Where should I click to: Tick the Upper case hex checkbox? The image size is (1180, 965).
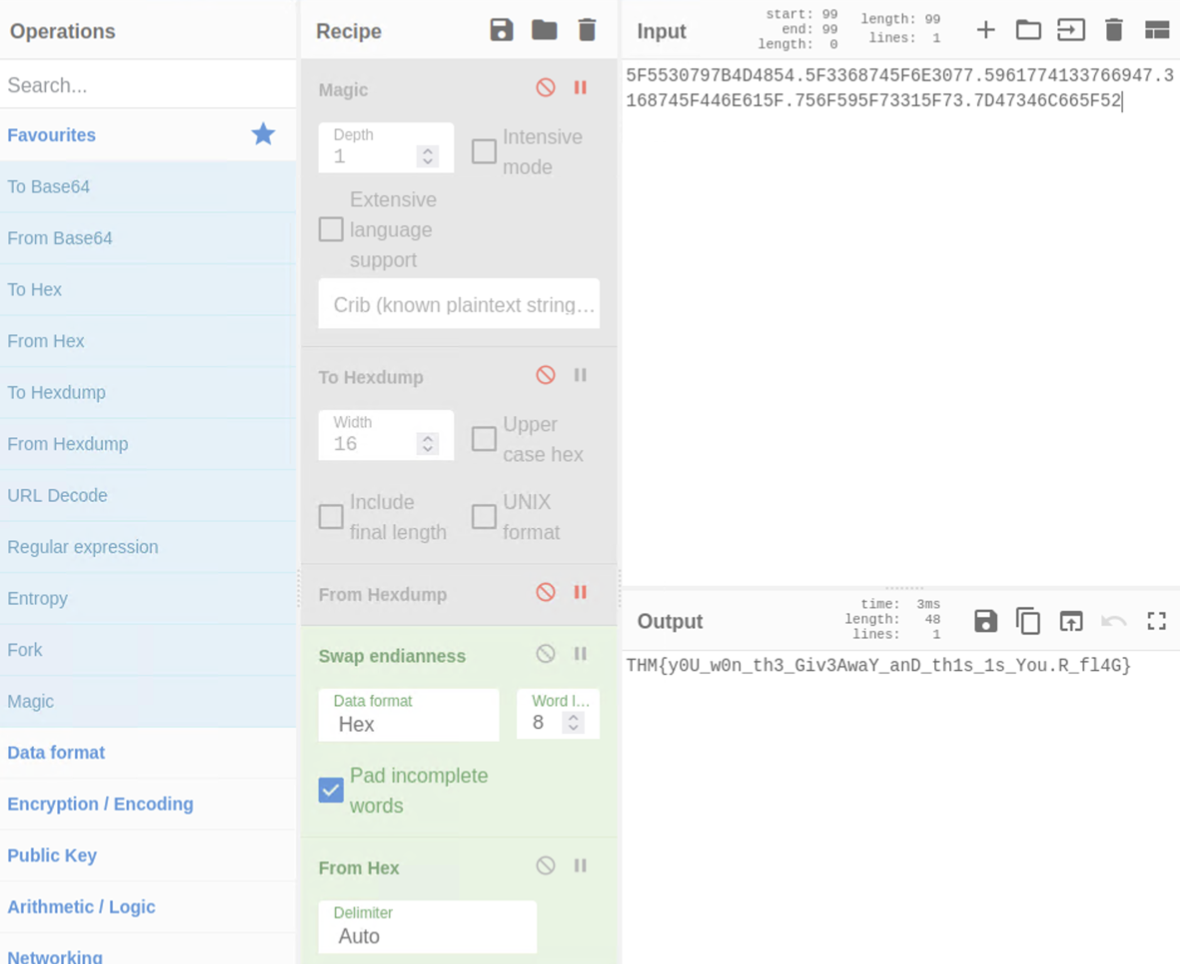(x=484, y=439)
